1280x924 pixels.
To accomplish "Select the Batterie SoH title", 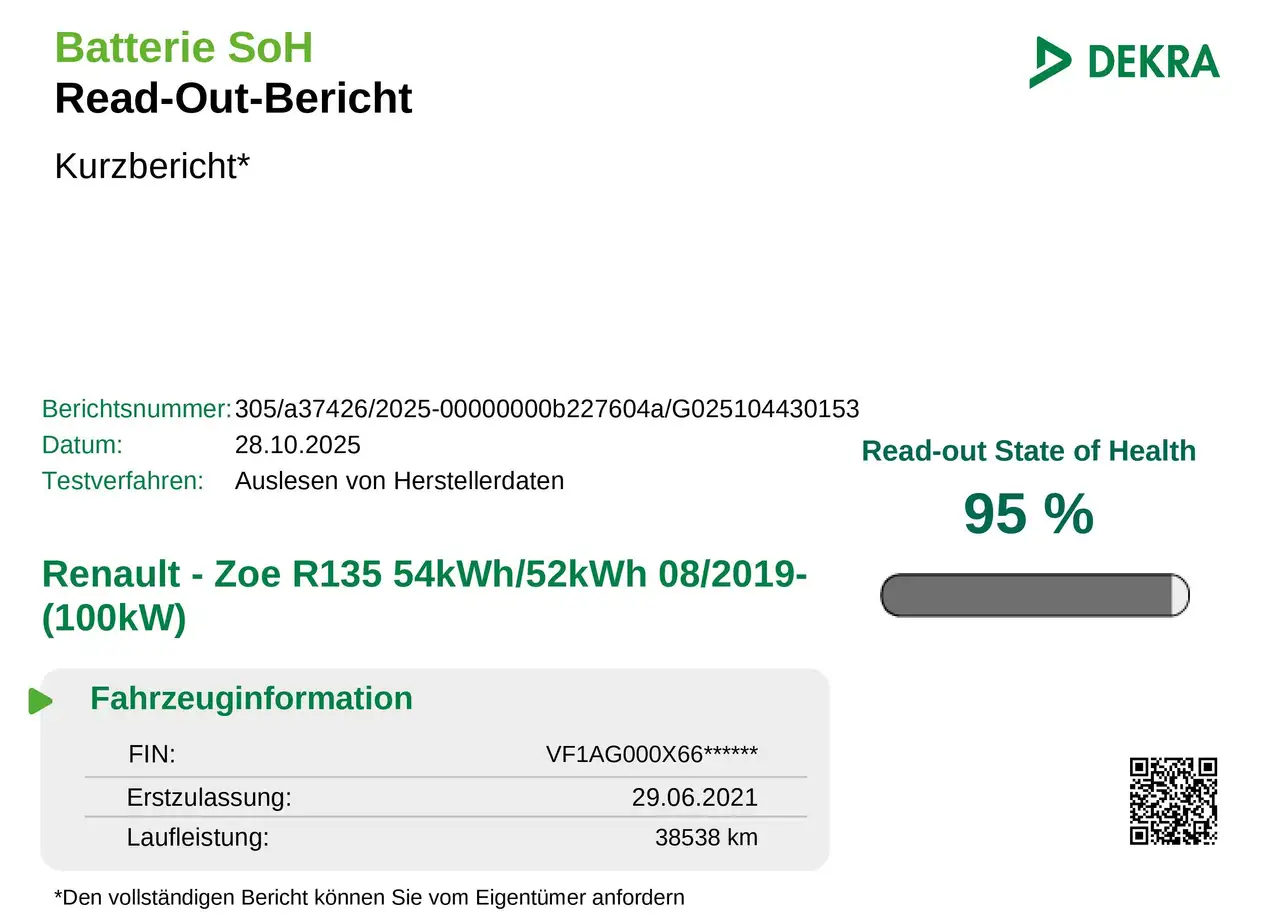I will point(184,47).
